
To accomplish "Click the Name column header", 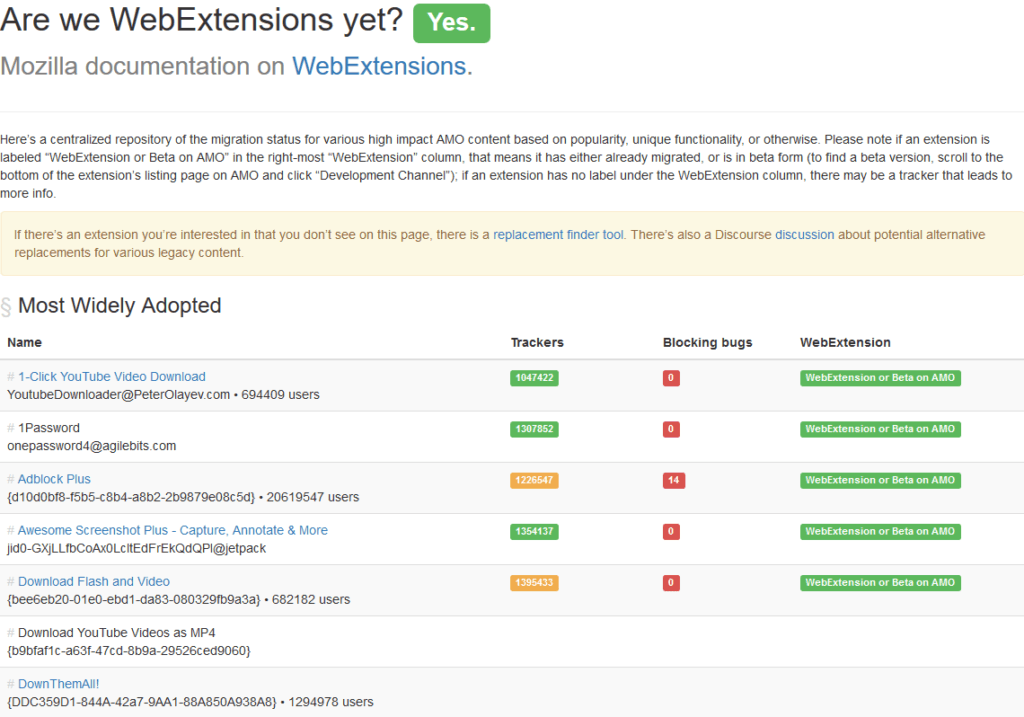I will pos(24,342).
